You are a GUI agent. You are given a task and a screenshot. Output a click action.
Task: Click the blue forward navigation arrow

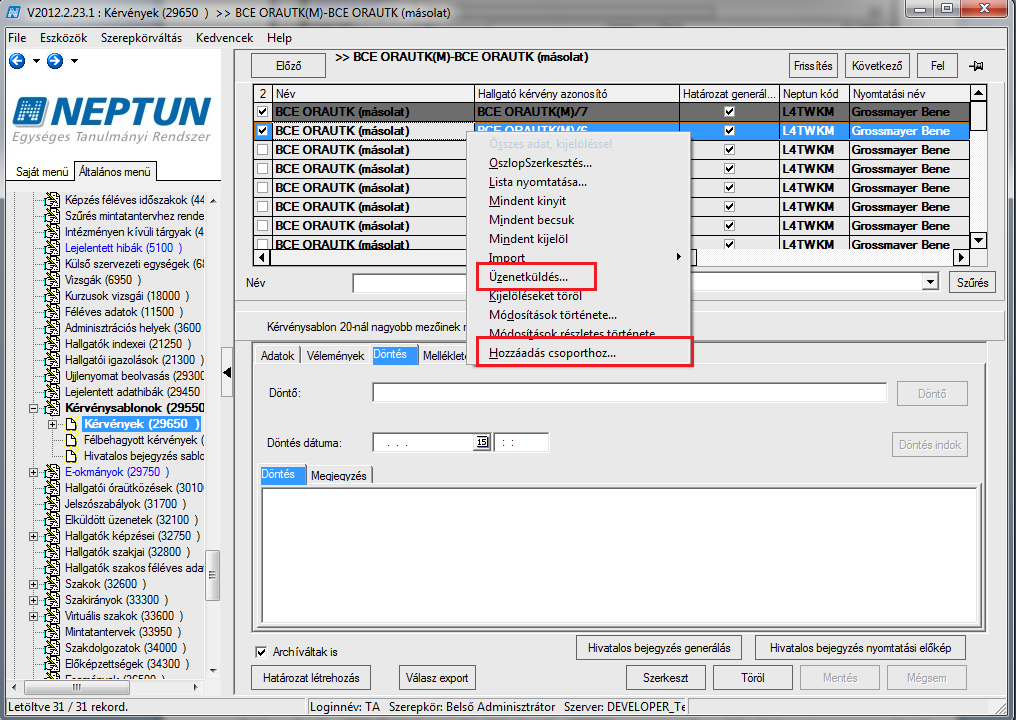tap(55, 61)
